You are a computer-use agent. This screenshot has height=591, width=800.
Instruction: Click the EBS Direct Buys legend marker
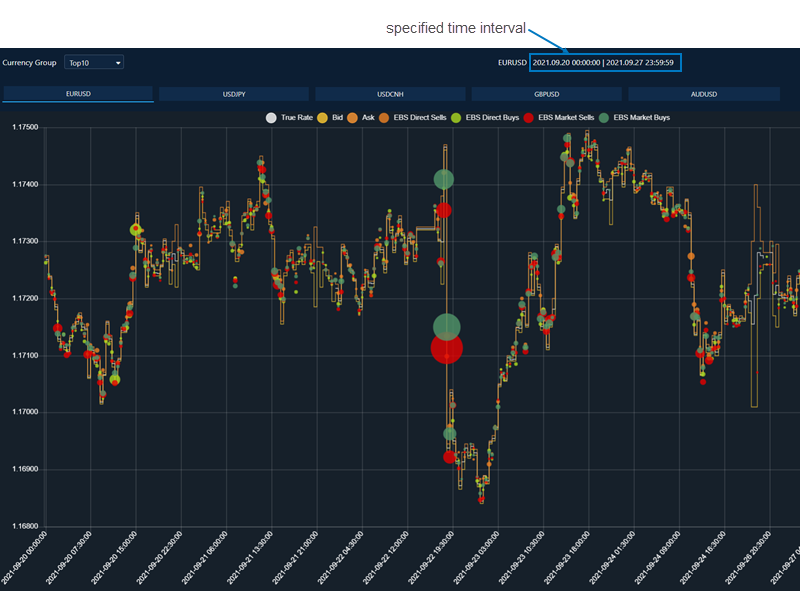coord(457,118)
